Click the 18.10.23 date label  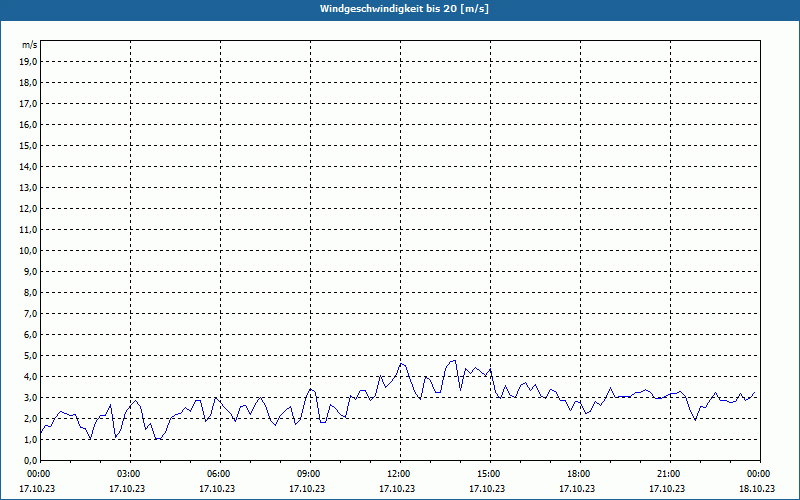tap(757, 488)
